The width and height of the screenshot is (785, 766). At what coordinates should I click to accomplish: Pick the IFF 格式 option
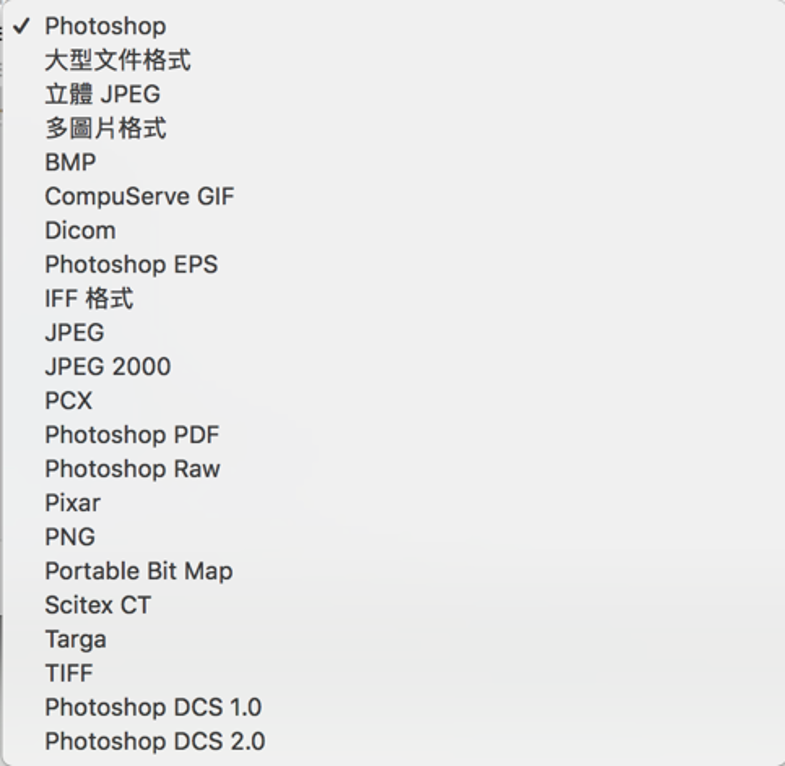point(394,298)
